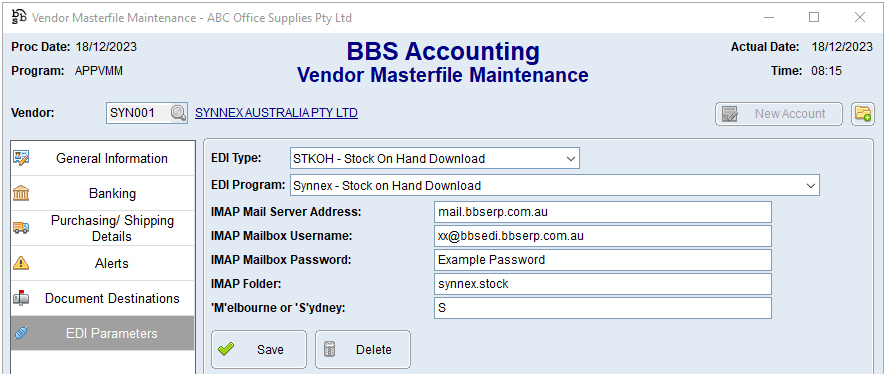Image resolution: width=886 pixels, height=374 pixels.
Task: Click the Purchasing/Shipping truck icon
Action: tap(21, 228)
